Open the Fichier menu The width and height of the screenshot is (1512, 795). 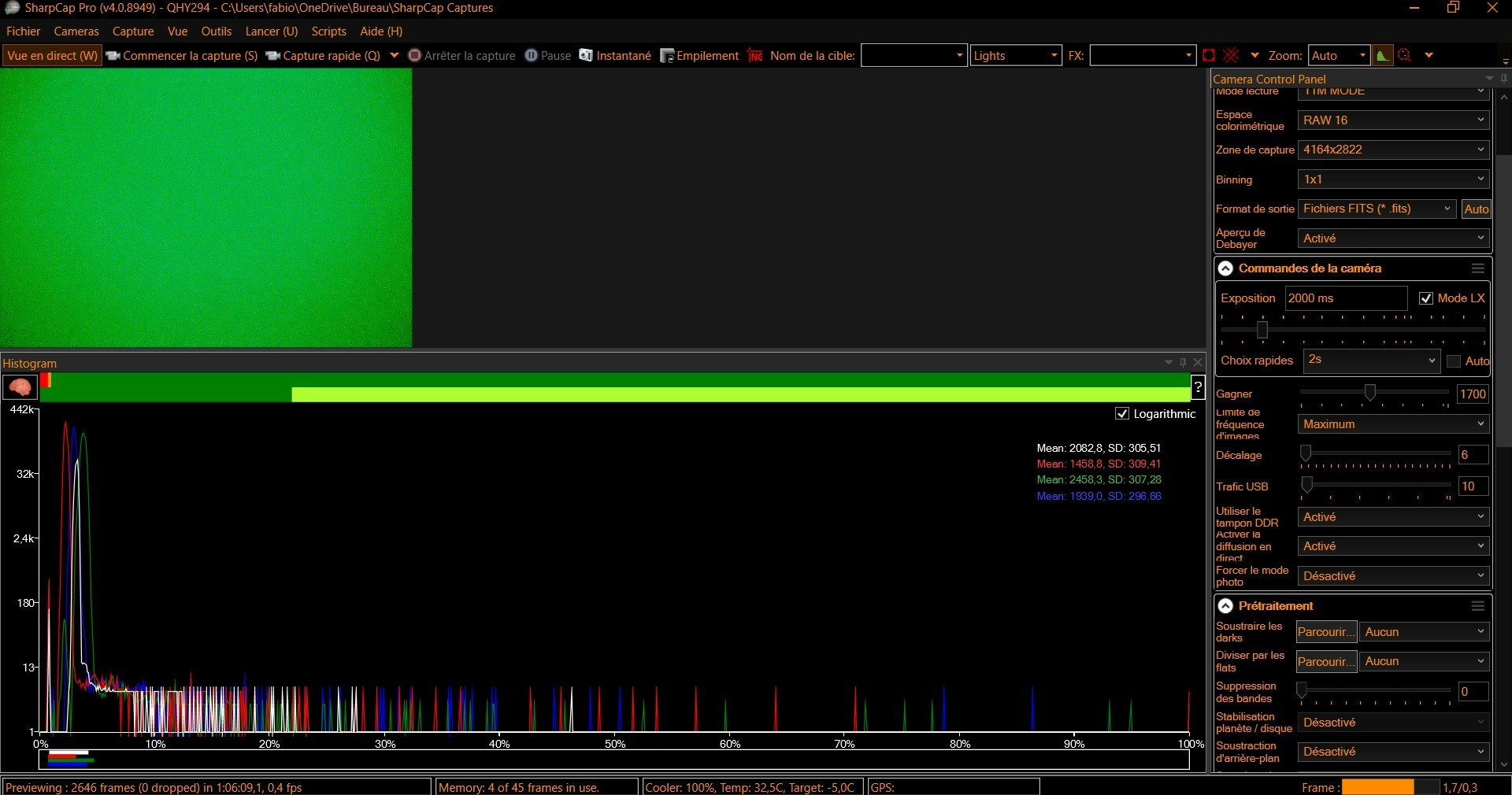coord(24,31)
